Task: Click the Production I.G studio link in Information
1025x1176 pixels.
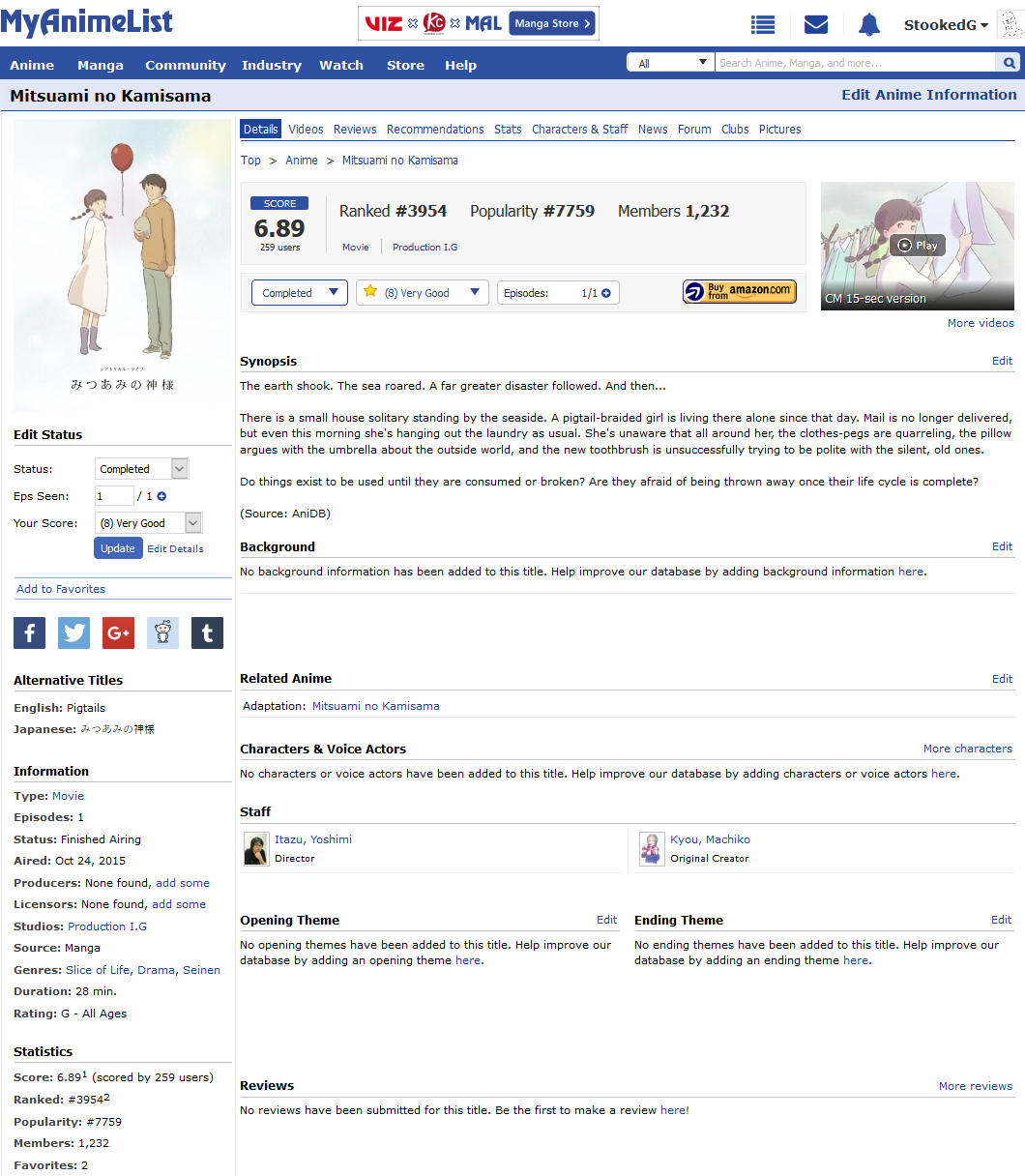Action: pos(107,926)
